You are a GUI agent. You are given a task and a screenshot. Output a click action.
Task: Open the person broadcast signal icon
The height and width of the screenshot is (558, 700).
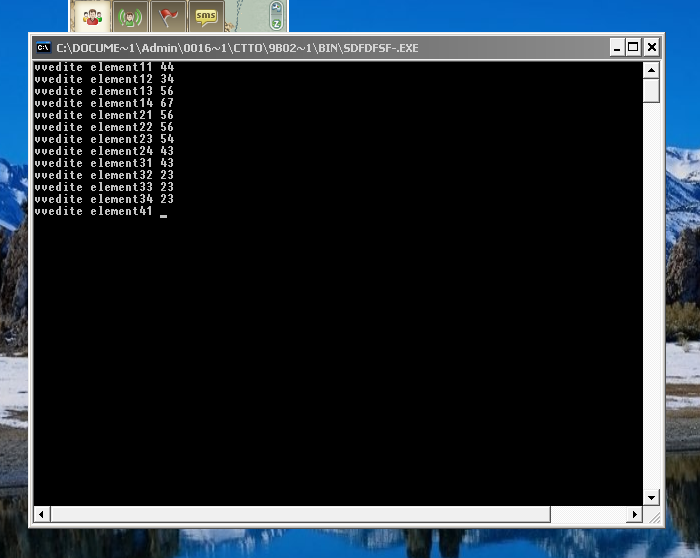click(x=130, y=16)
